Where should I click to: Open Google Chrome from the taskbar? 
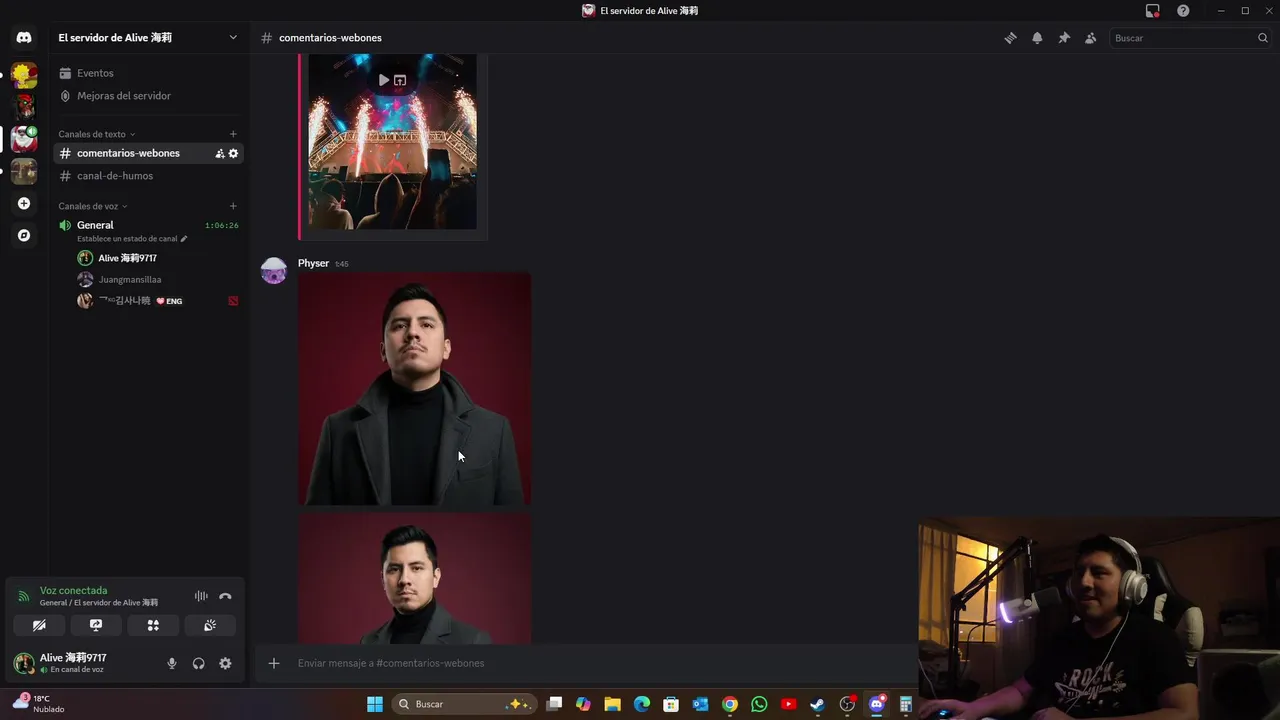point(730,704)
